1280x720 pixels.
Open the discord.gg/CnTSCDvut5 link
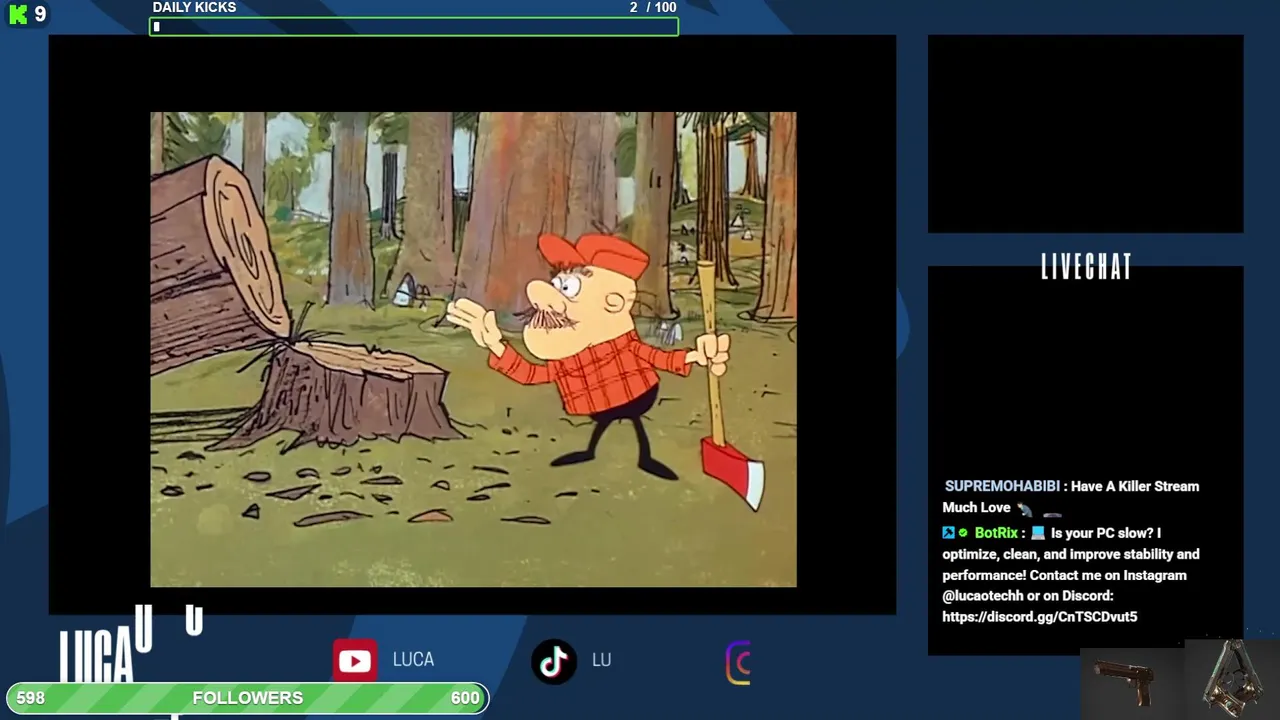tap(1040, 617)
